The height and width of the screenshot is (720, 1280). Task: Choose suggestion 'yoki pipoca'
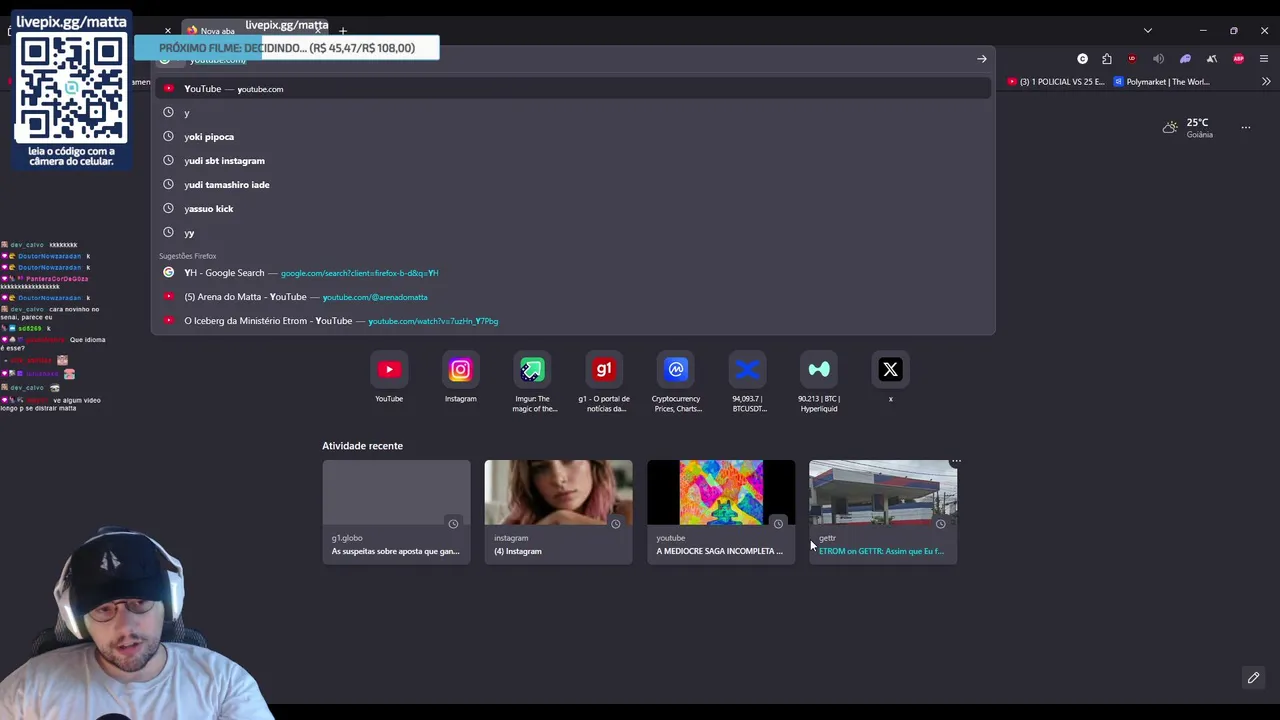(x=572, y=137)
